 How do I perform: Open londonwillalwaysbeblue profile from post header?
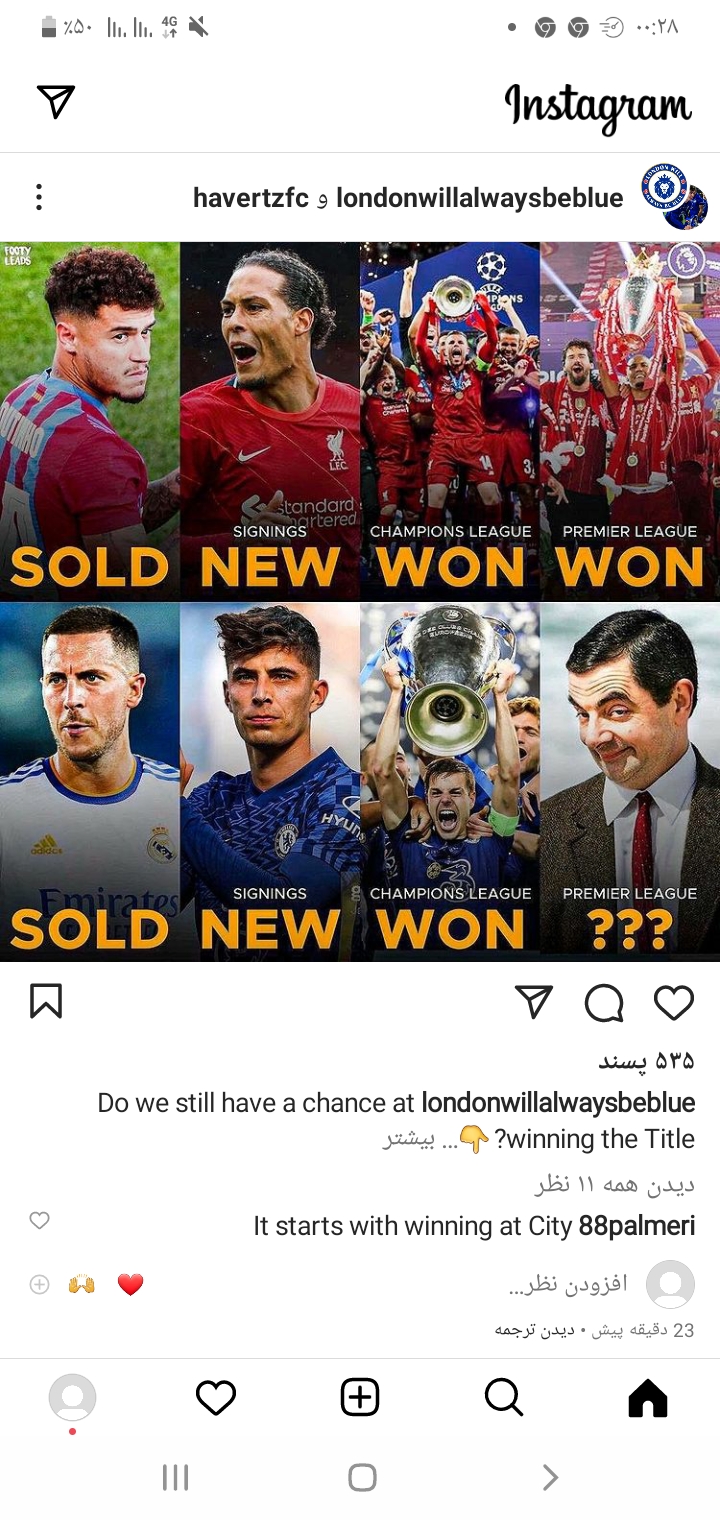(480, 198)
